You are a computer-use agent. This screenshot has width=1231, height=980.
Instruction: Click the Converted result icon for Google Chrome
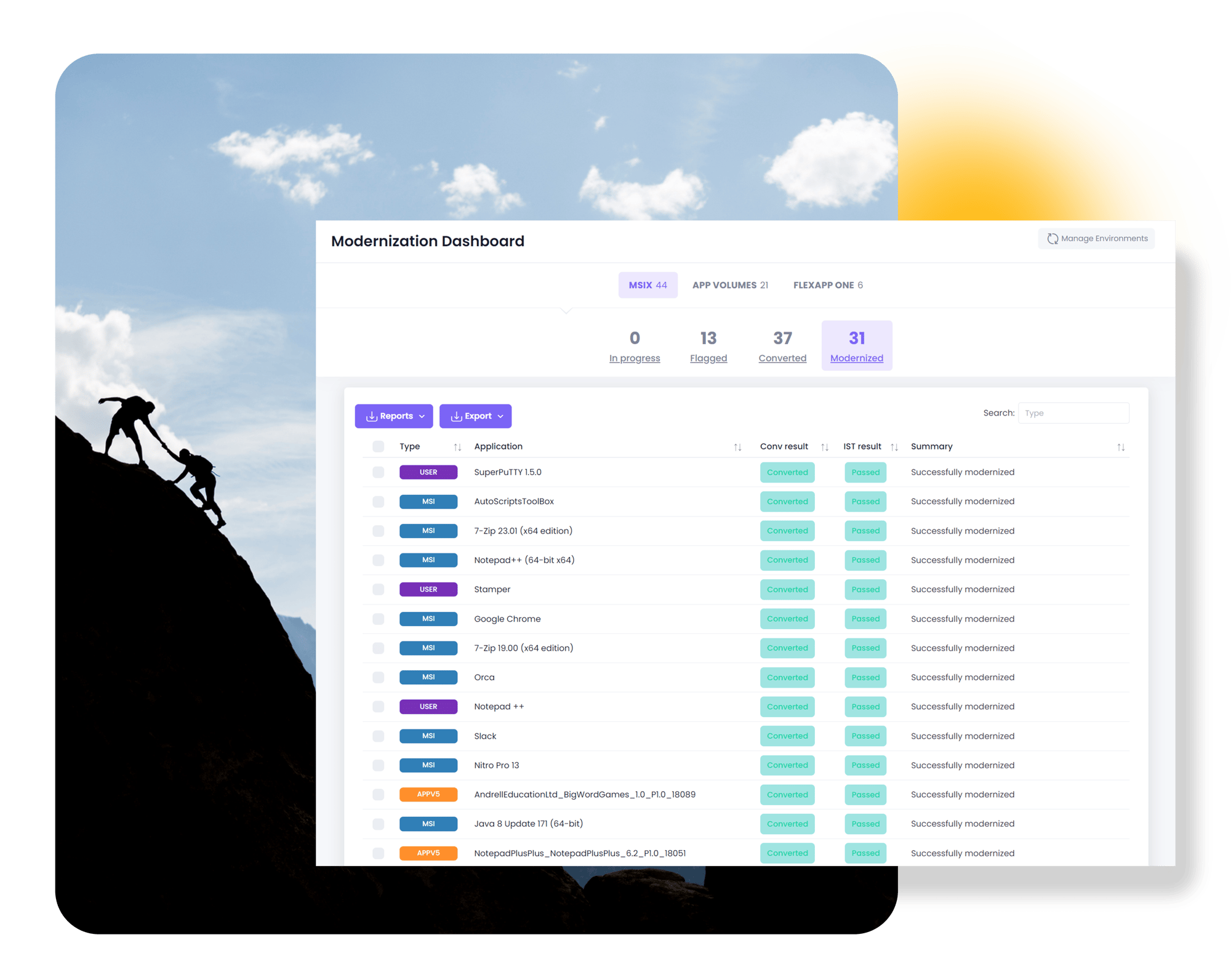pos(789,617)
